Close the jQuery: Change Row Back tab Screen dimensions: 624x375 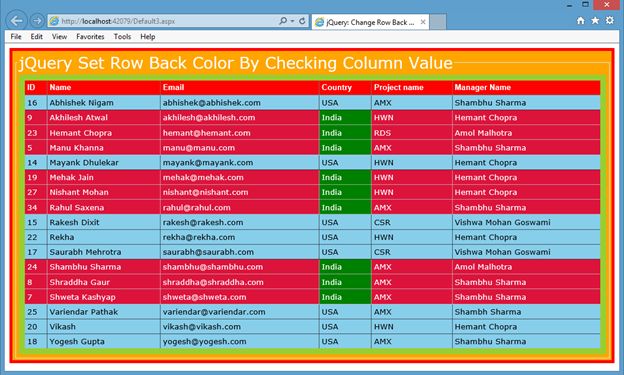[x=423, y=22]
